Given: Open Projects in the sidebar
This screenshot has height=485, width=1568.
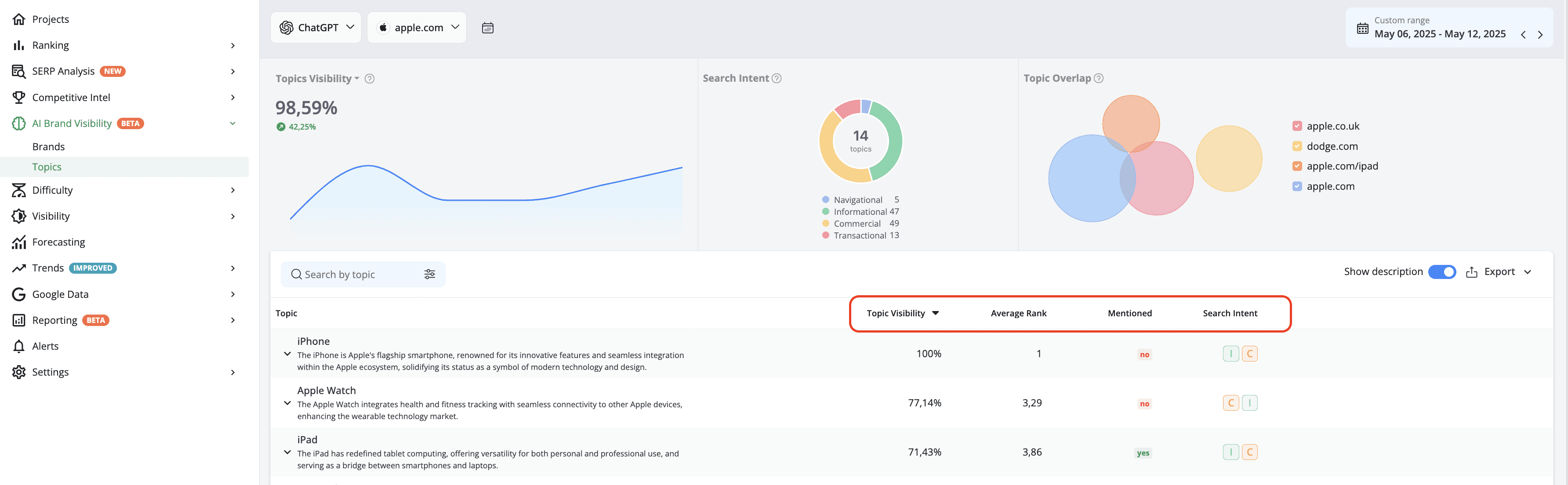Looking at the screenshot, I should pos(51,19).
